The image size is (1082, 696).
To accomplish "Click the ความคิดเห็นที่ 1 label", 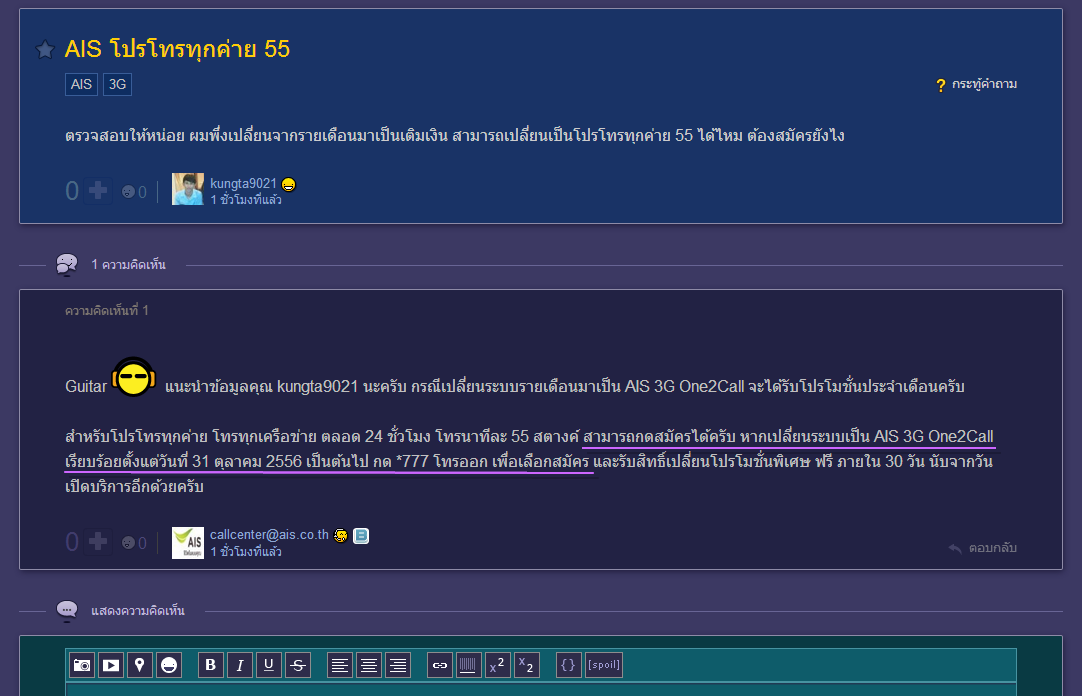I will coord(107,310).
